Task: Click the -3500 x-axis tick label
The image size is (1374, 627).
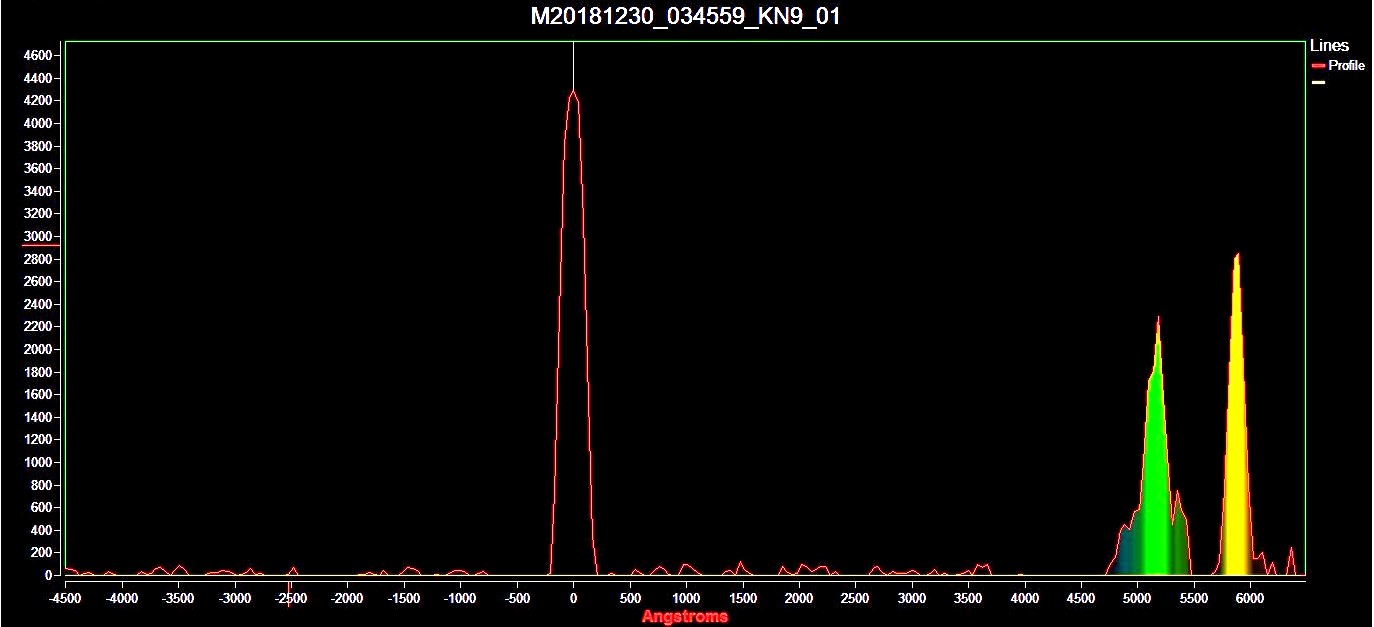Action: pos(178,598)
